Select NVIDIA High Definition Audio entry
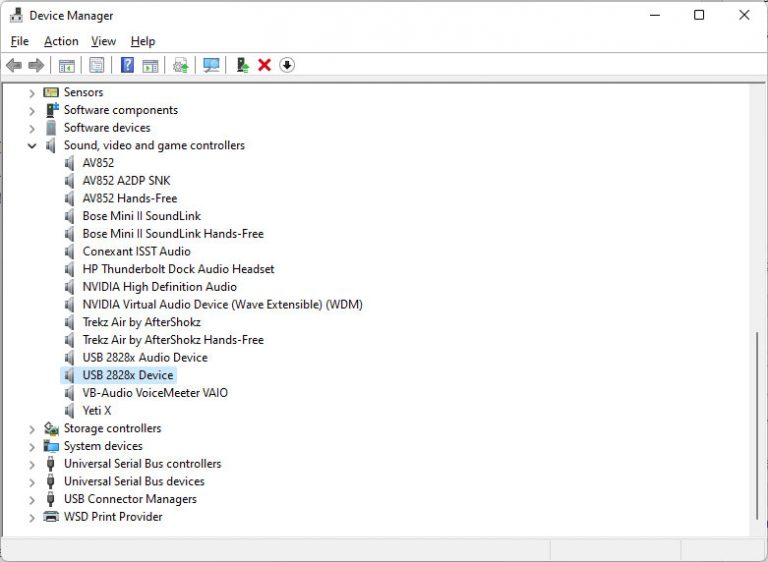 [x=159, y=287]
